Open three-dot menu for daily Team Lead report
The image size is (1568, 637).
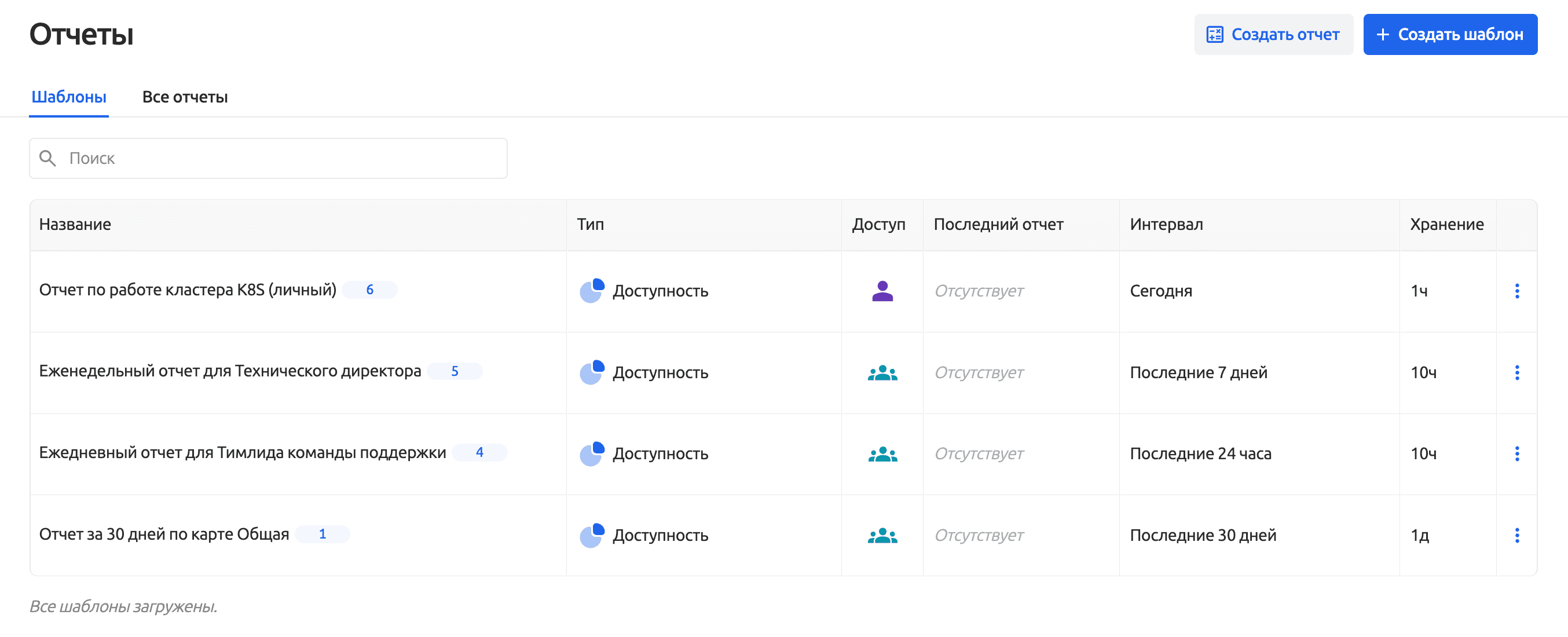[1516, 453]
